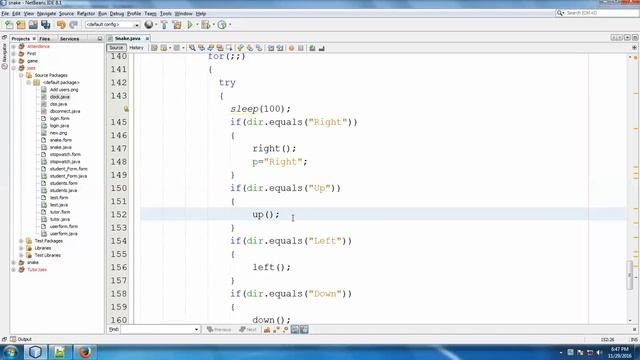This screenshot has width=640, height=360.
Task: Click the Build Project hammer icon
Action: [x=164, y=25]
